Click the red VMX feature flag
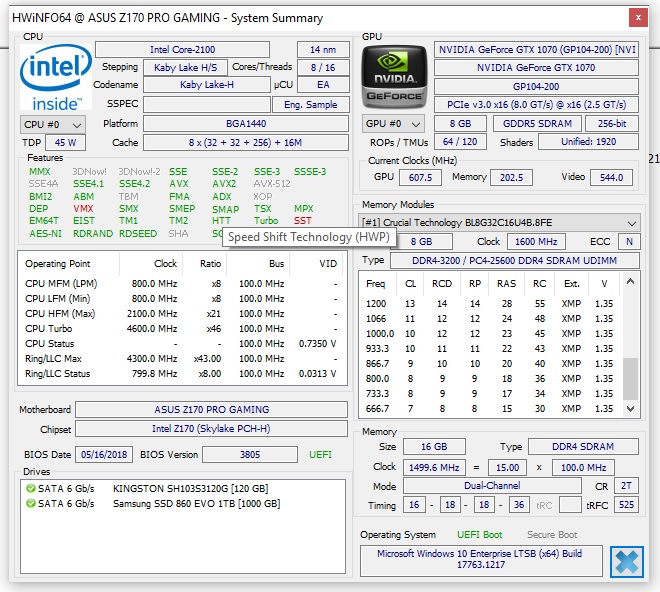 coord(83,208)
